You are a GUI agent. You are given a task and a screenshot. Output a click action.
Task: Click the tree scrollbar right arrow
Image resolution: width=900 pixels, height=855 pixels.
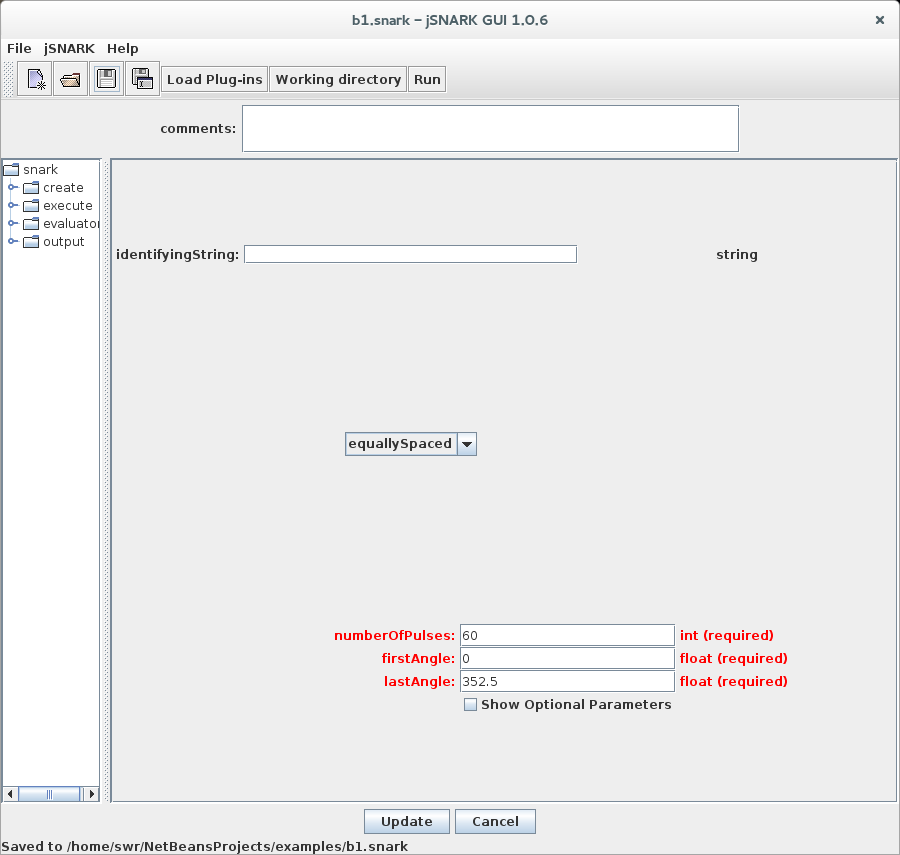click(91, 794)
